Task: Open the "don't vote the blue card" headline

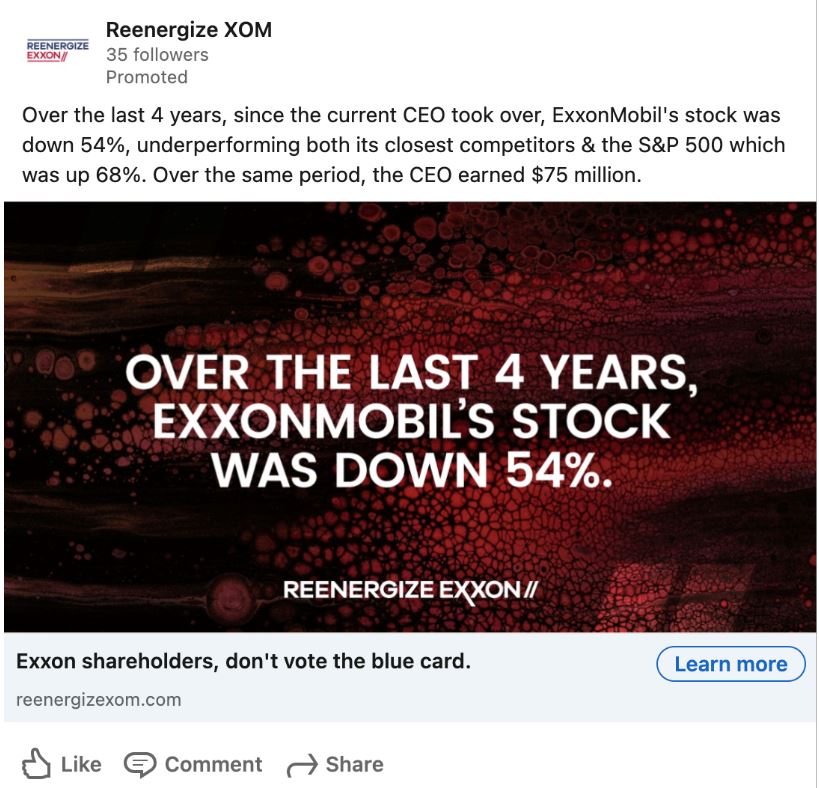Action: pyautogui.click(x=243, y=662)
